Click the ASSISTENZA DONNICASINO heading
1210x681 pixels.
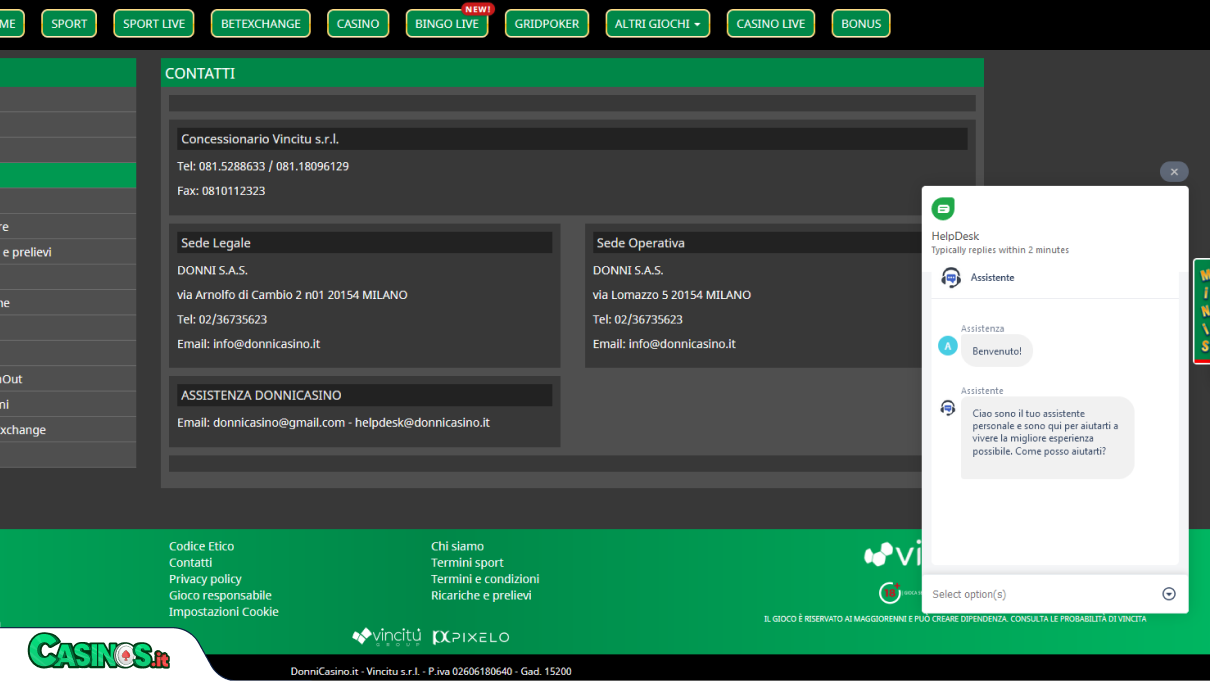tap(364, 395)
